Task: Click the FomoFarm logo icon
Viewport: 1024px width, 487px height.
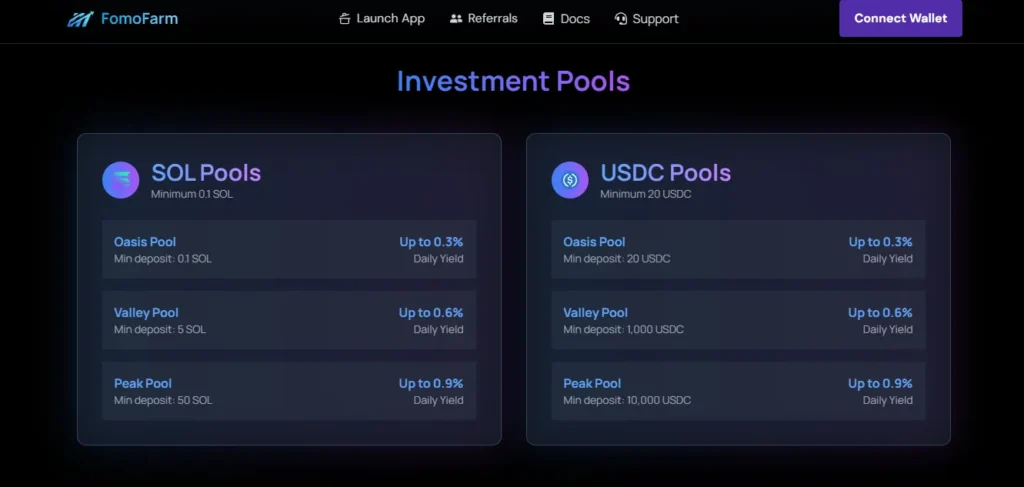Action: (80, 19)
